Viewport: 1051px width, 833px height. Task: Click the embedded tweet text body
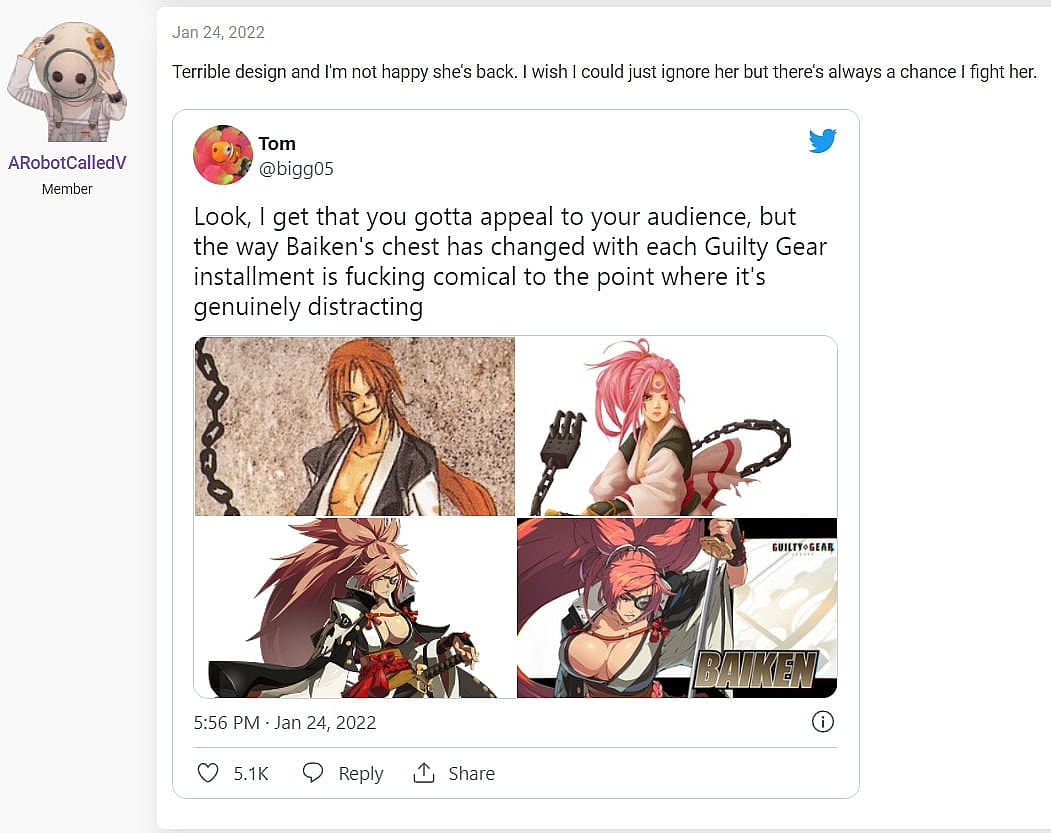[x=510, y=261]
